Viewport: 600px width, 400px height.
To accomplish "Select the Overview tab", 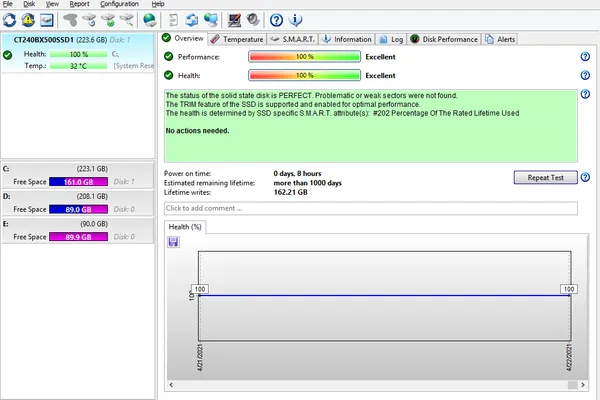I will click(183, 38).
